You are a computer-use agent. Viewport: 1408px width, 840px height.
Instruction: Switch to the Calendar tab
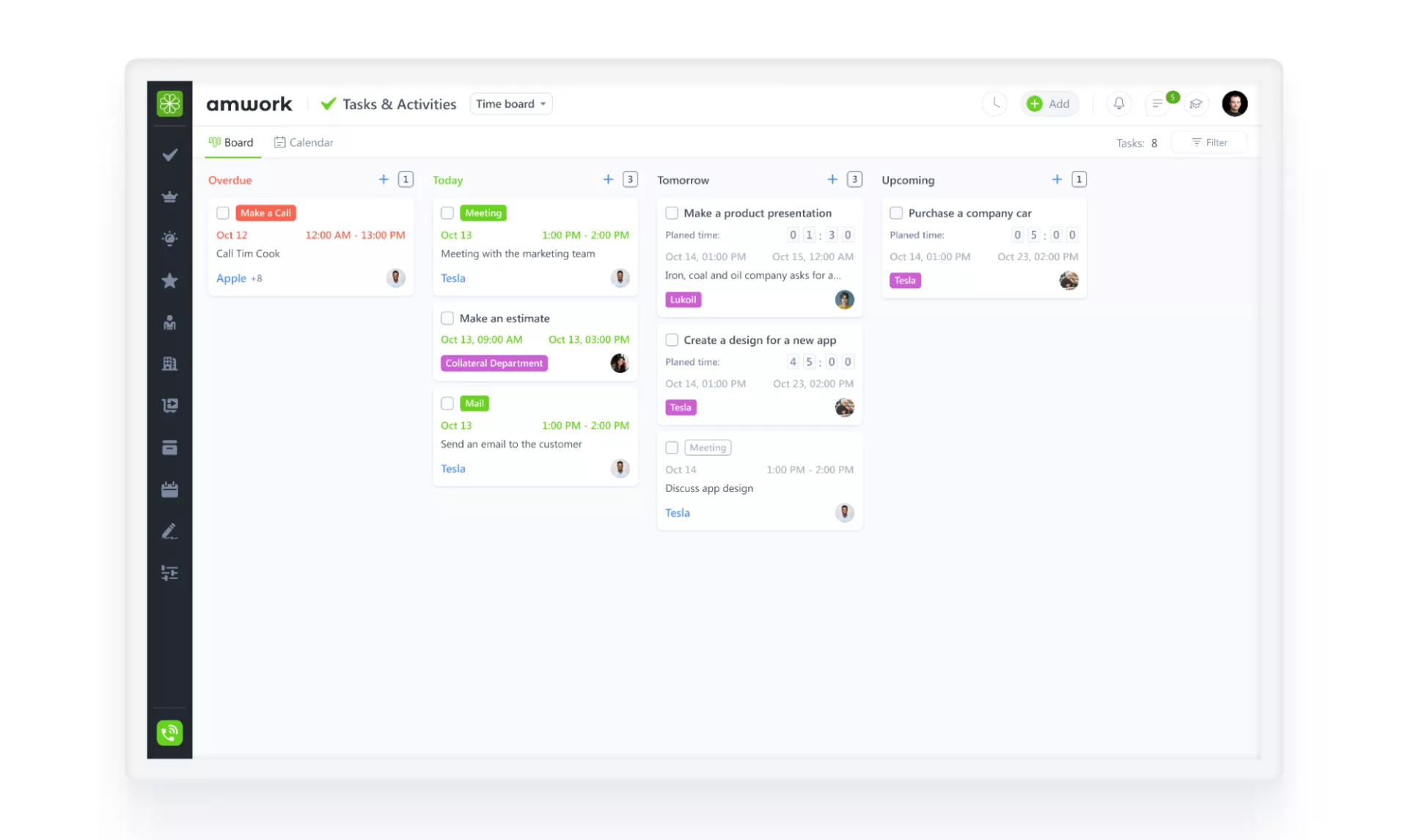(304, 142)
